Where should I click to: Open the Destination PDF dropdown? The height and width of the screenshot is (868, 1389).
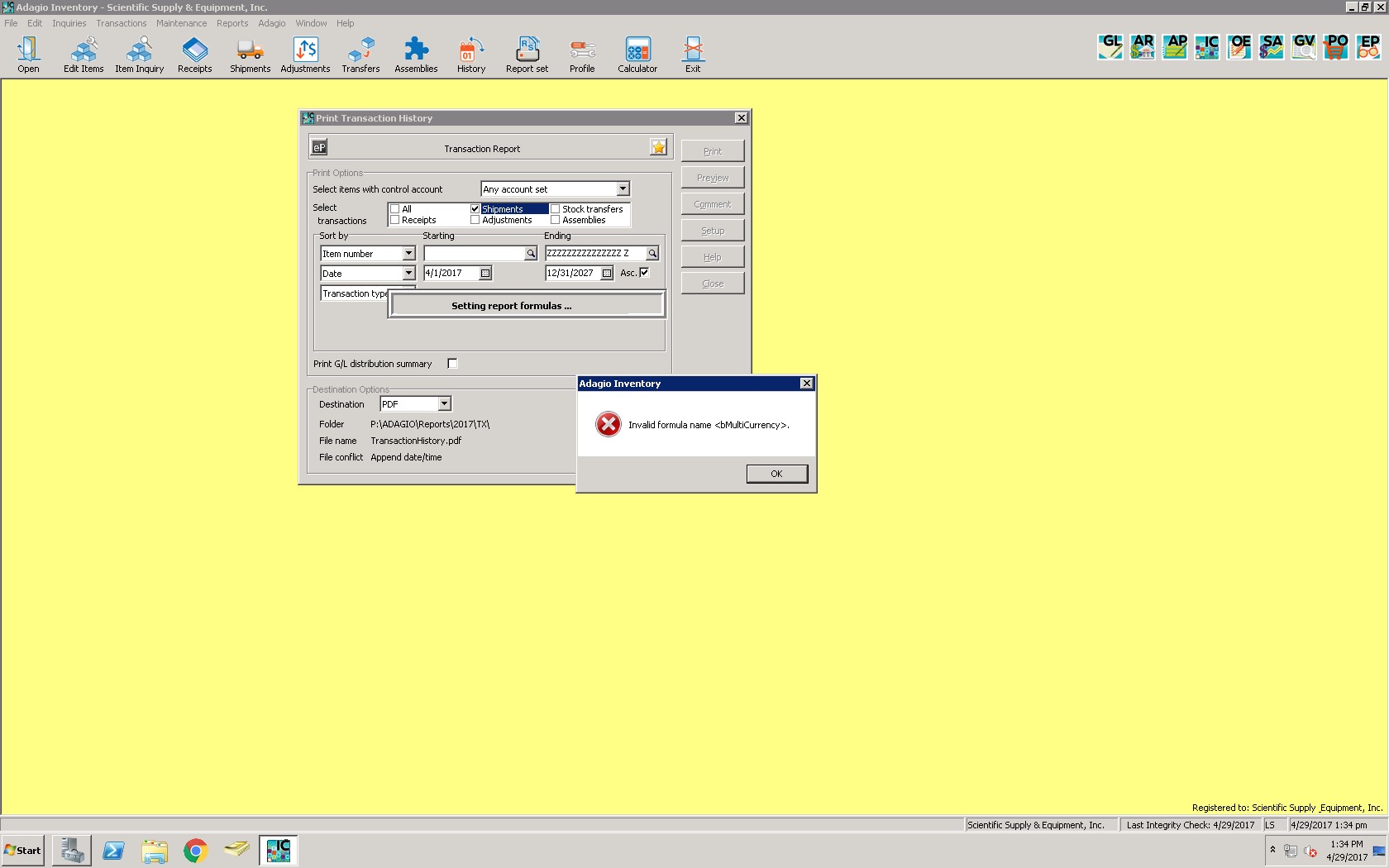(444, 404)
